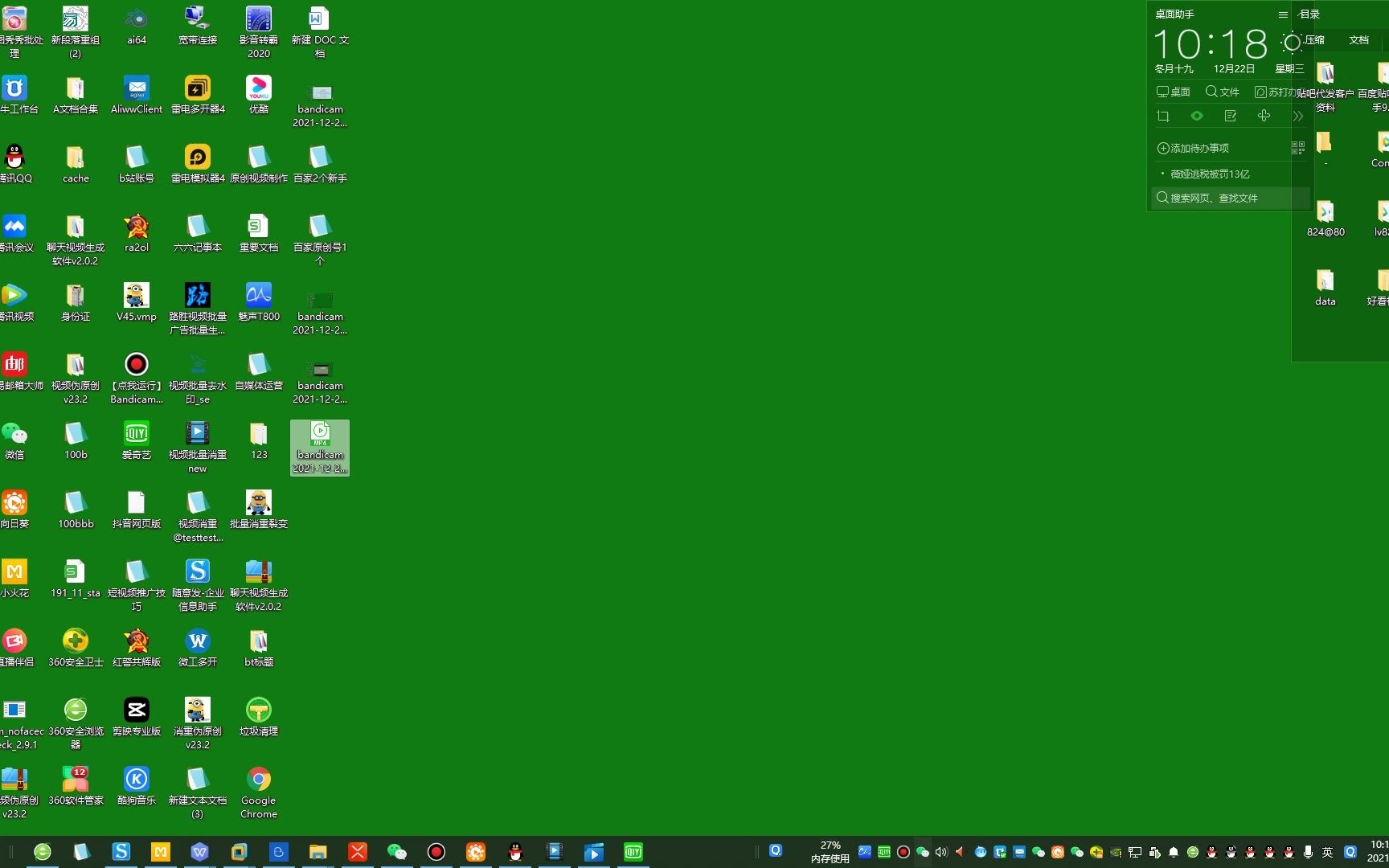
Task: Click the 27% 内存使用 memory indicator
Action: 830,852
